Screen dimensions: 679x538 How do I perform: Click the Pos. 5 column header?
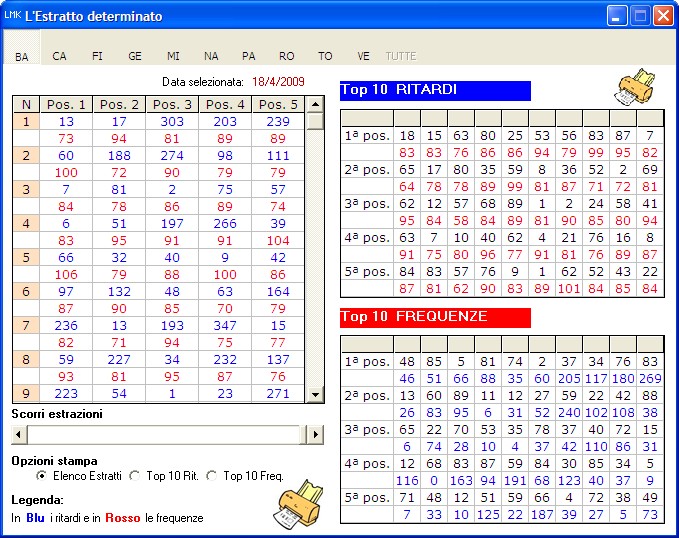pyautogui.click(x=278, y=104)
